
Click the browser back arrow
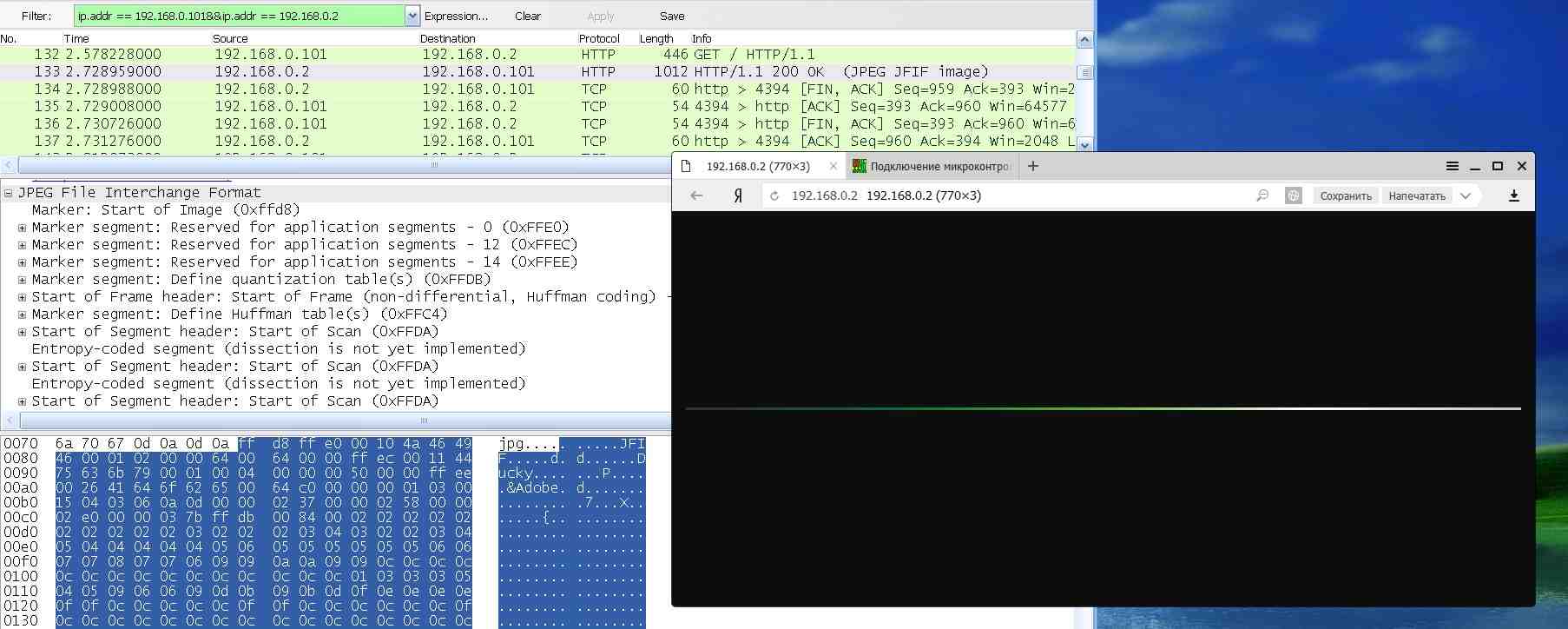(x=696, y=195)
